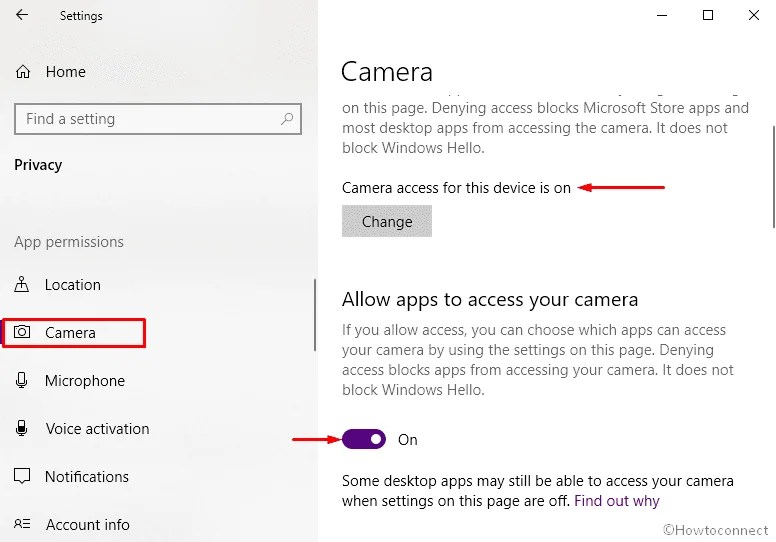Open Account info settings

[x=88, y=524]
